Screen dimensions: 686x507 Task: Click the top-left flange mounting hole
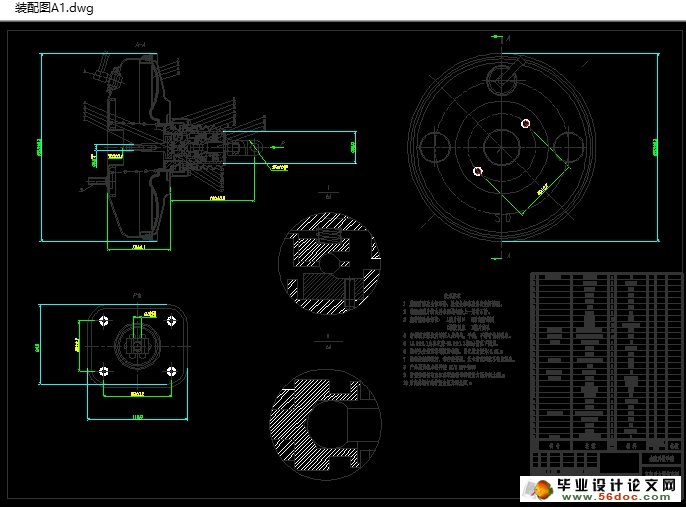tap(104, 319)
